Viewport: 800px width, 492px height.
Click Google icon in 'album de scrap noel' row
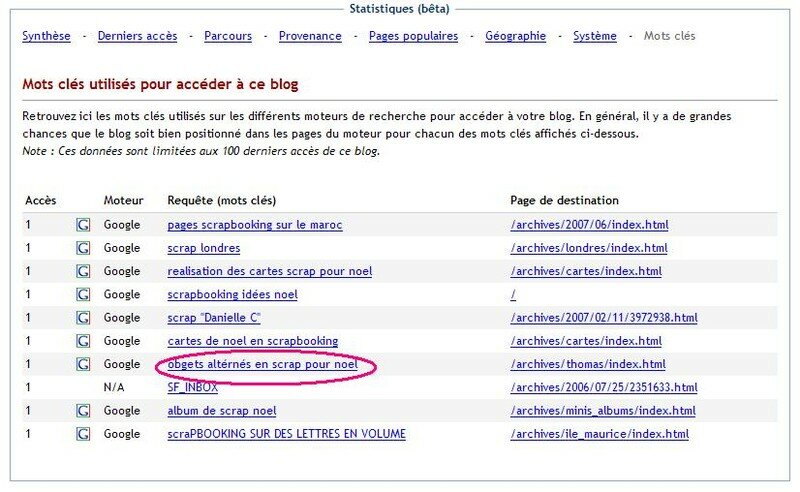tap(83, 411)
